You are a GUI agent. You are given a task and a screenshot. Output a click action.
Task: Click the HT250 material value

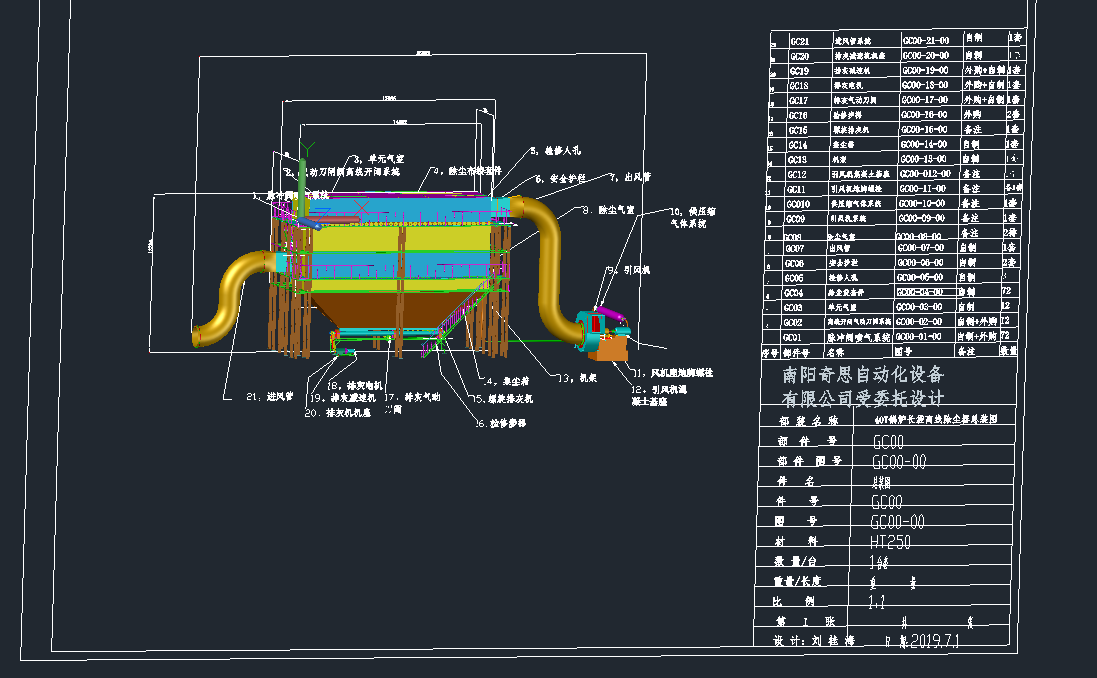coord(890,541)
